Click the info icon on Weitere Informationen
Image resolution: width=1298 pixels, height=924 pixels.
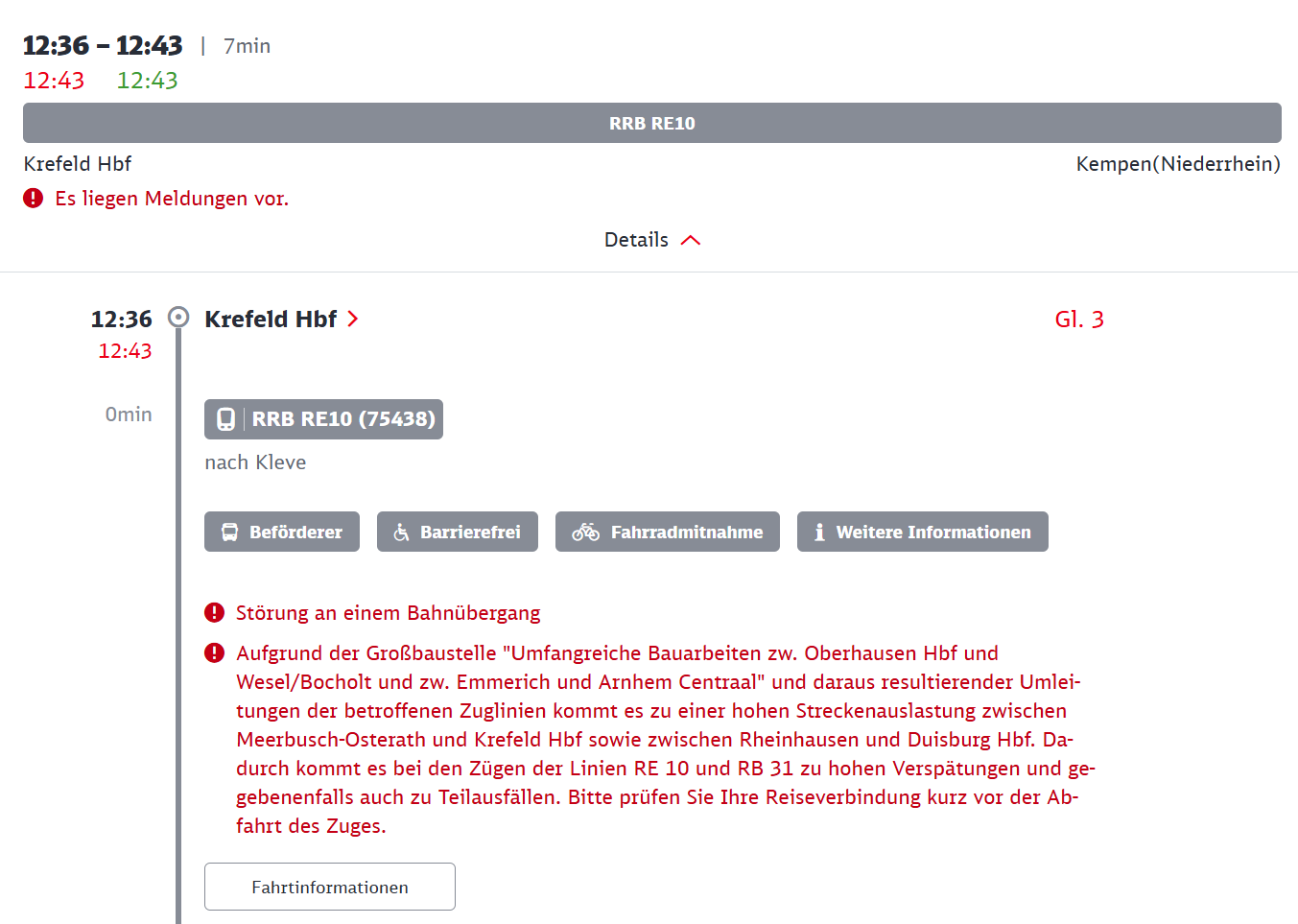click(819, 533)
